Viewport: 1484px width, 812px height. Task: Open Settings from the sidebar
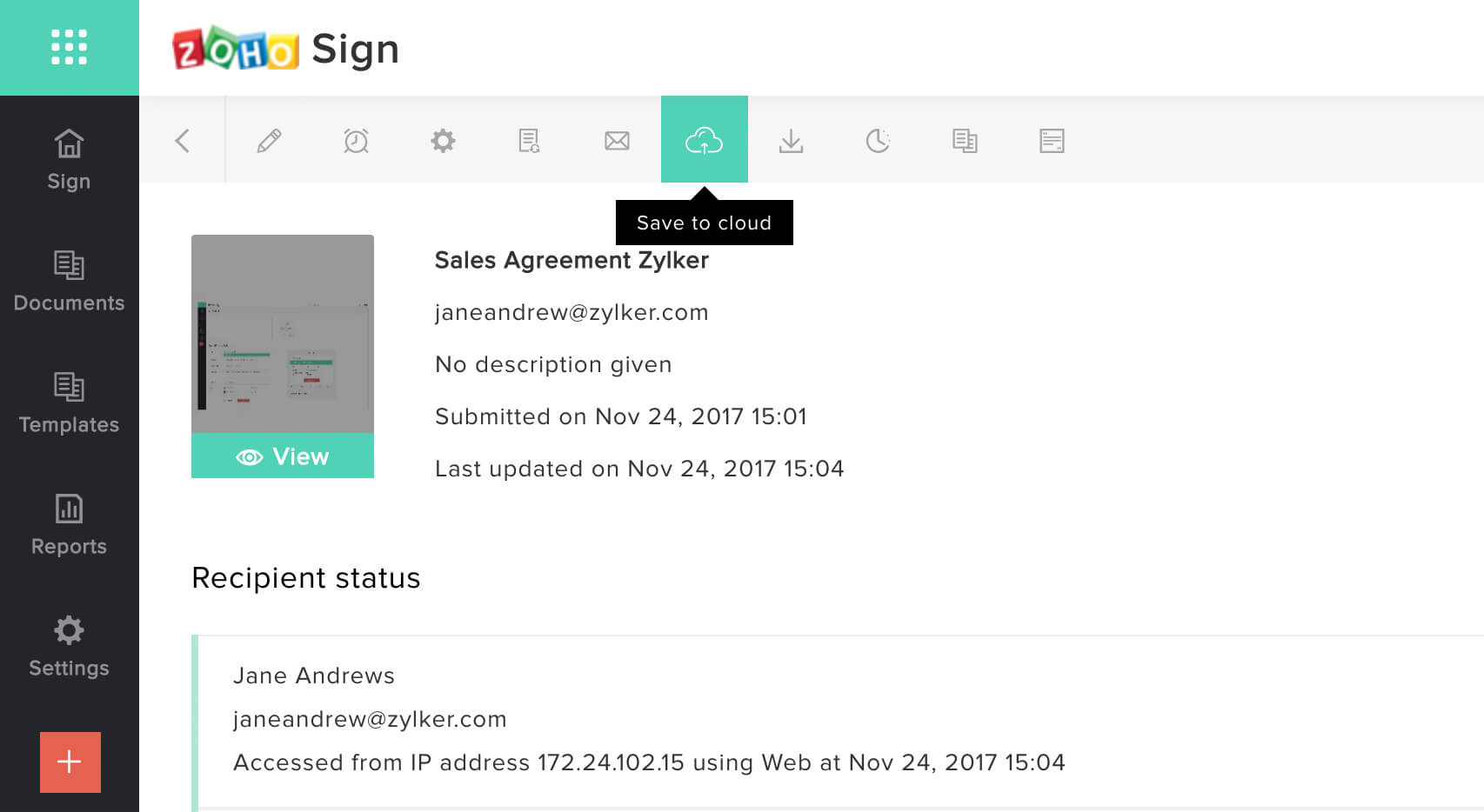[70, 643]
